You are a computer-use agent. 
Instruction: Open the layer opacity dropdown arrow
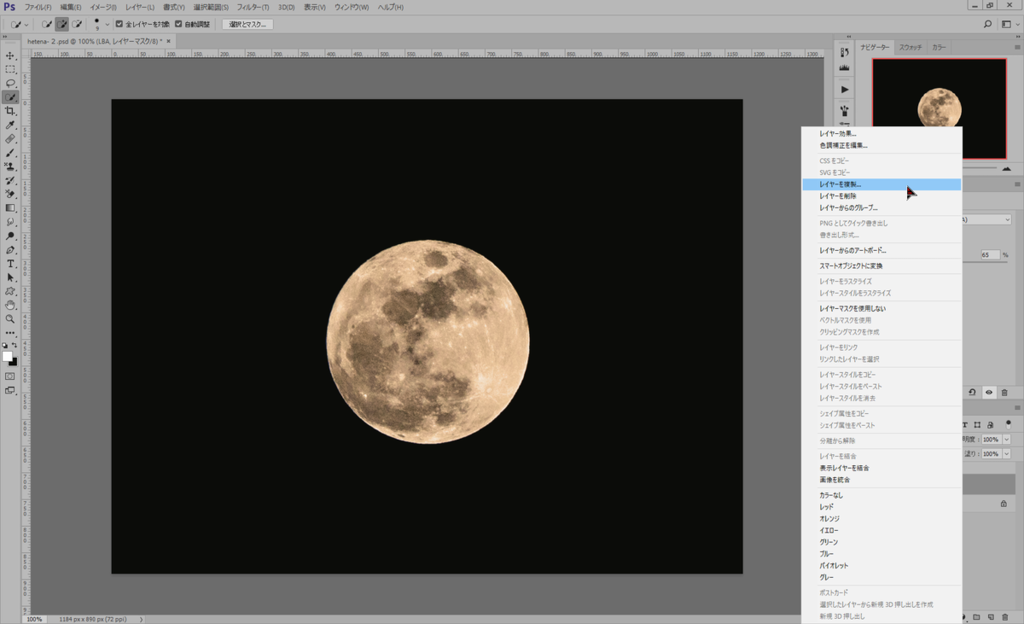click(x=1006, y=439)
